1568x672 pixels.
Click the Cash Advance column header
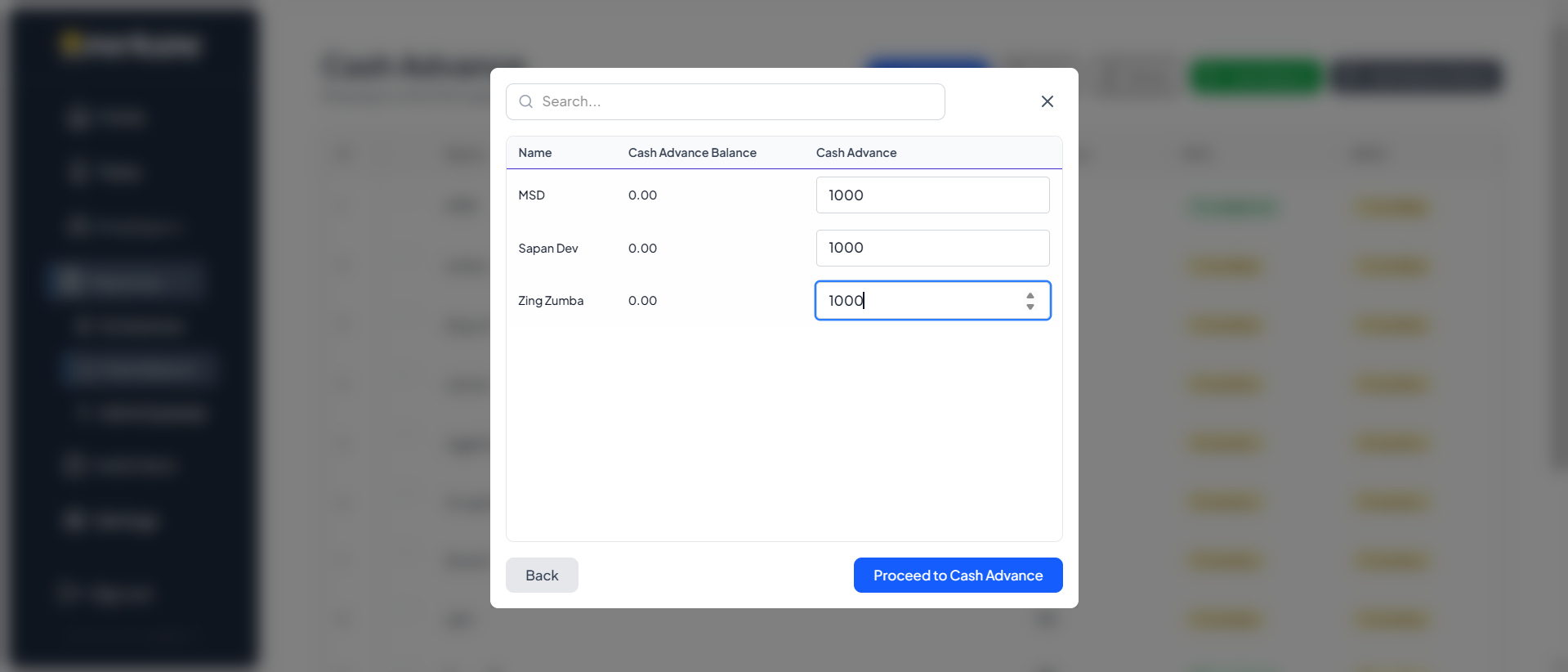click(856, 153)
